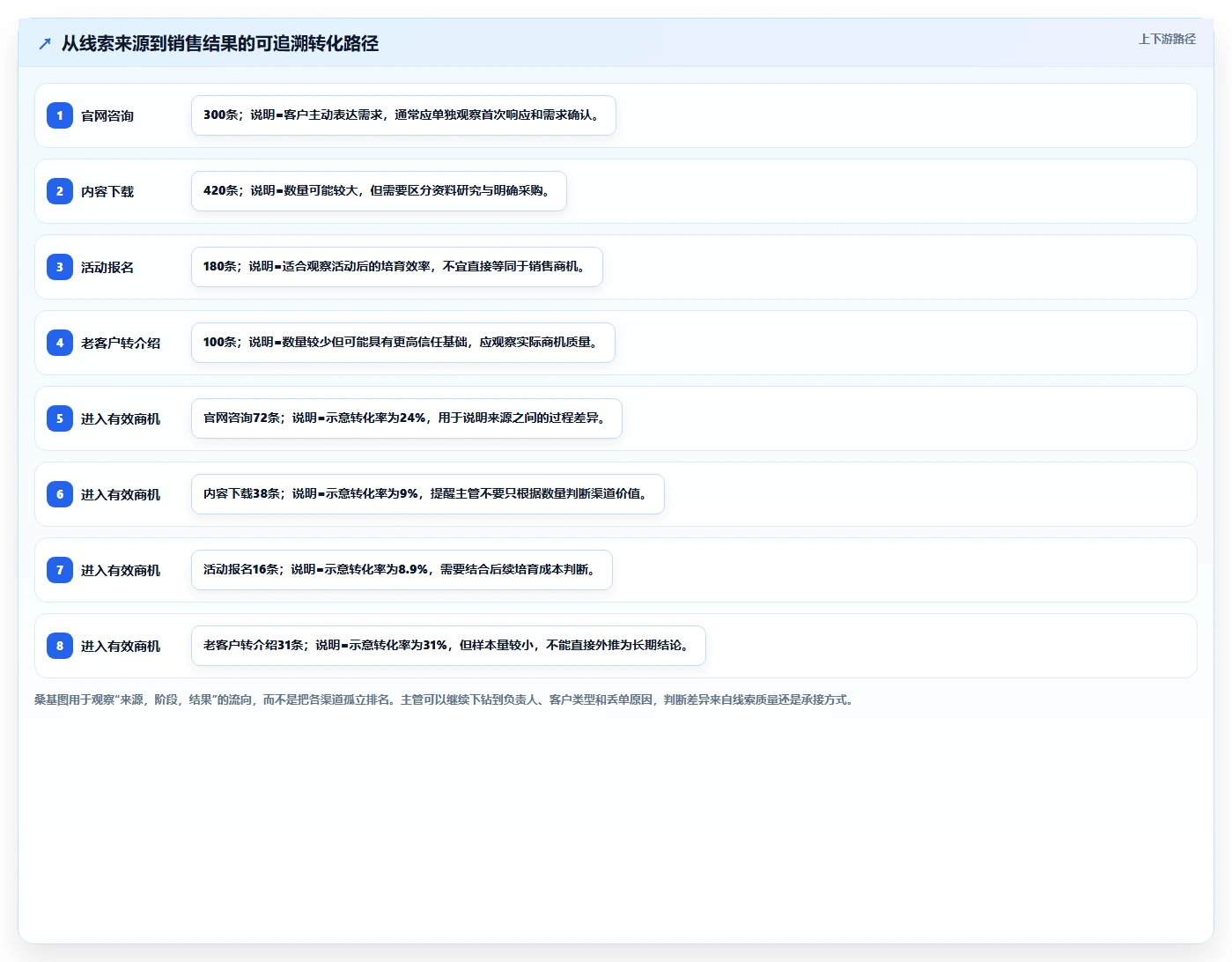
Task: Select the number 2 badge for 内容下载
Action: click(60, 191)
